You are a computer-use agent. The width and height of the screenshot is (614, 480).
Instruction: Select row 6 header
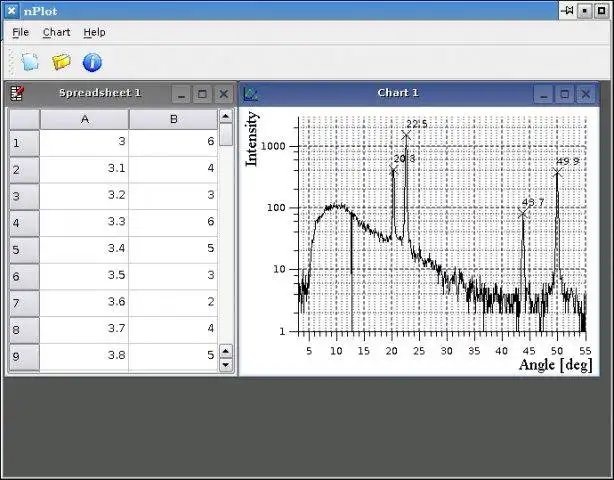click(24, 277)
